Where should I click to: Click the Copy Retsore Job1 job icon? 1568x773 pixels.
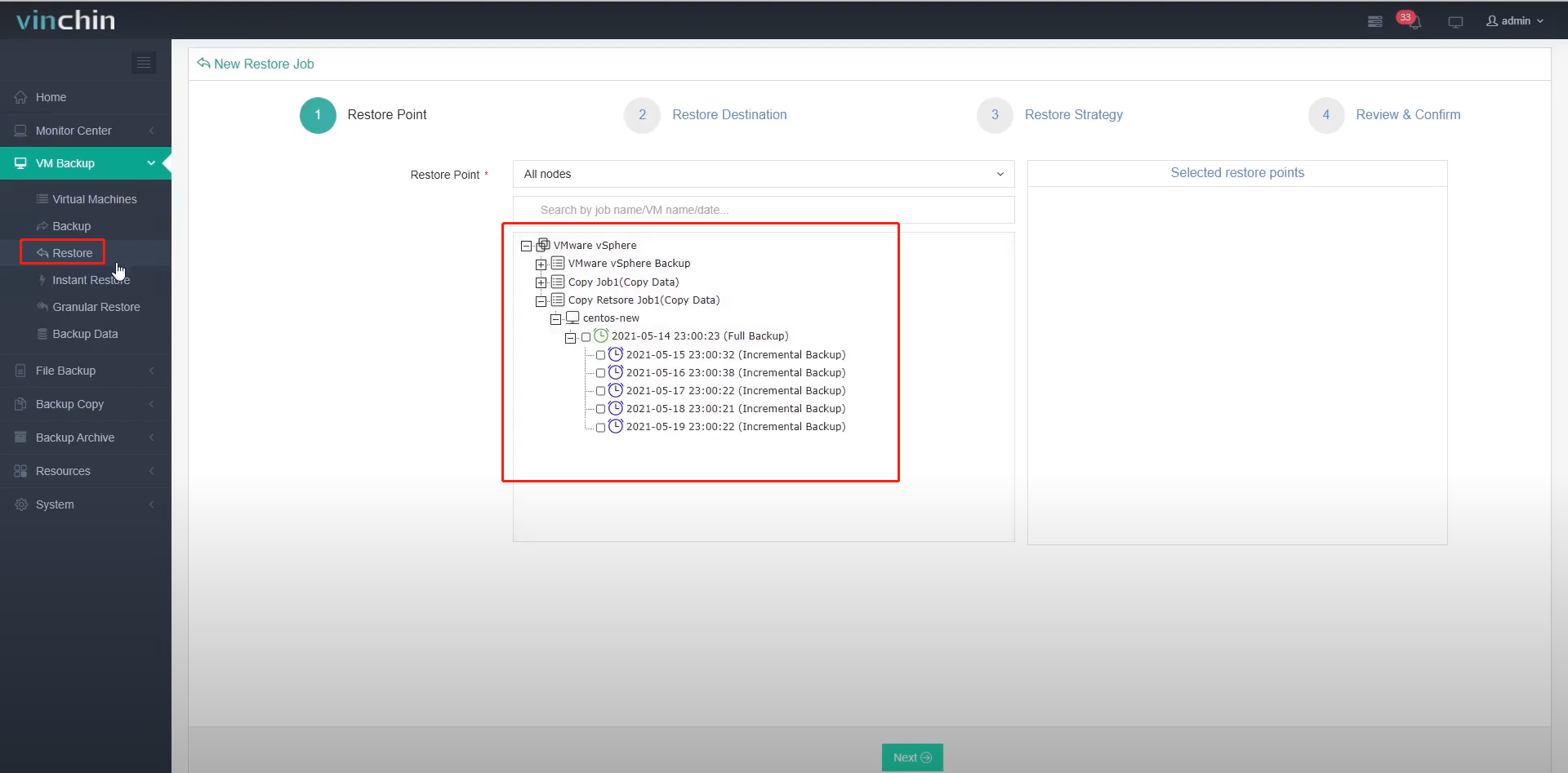(x=558, y=300)
